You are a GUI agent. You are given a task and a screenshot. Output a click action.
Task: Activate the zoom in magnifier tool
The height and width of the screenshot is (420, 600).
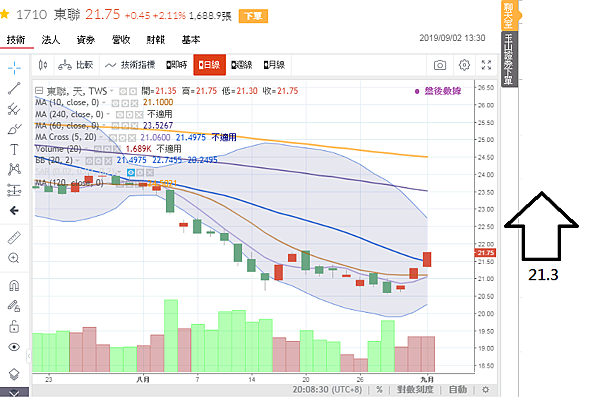(14, 258)
